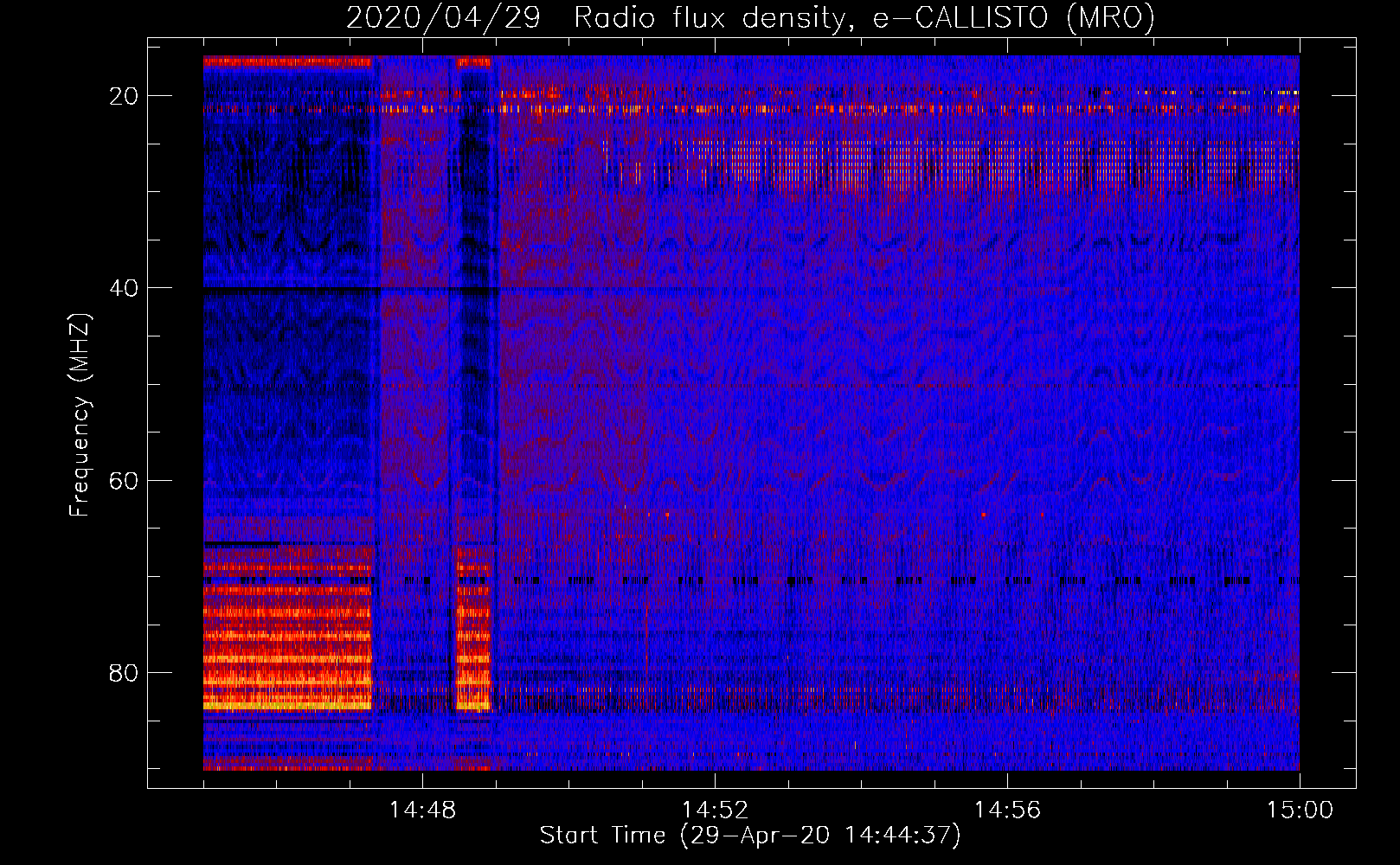
Task: Click the 'Frequency (MHZ)' y-axis label
Action: click(x=80, y=415)
